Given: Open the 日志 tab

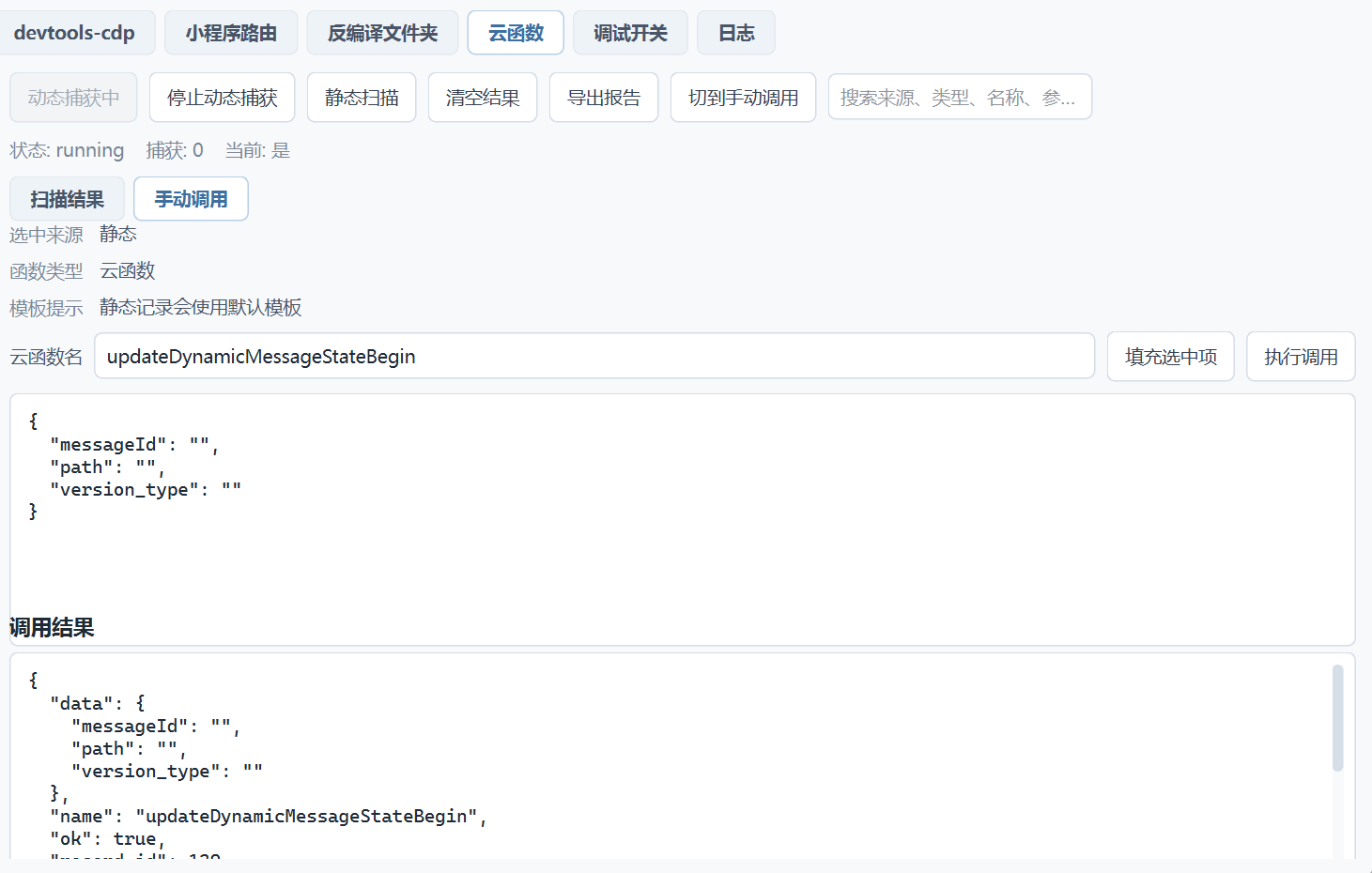Looking at the screenshot, I should (x=736, y=33).
